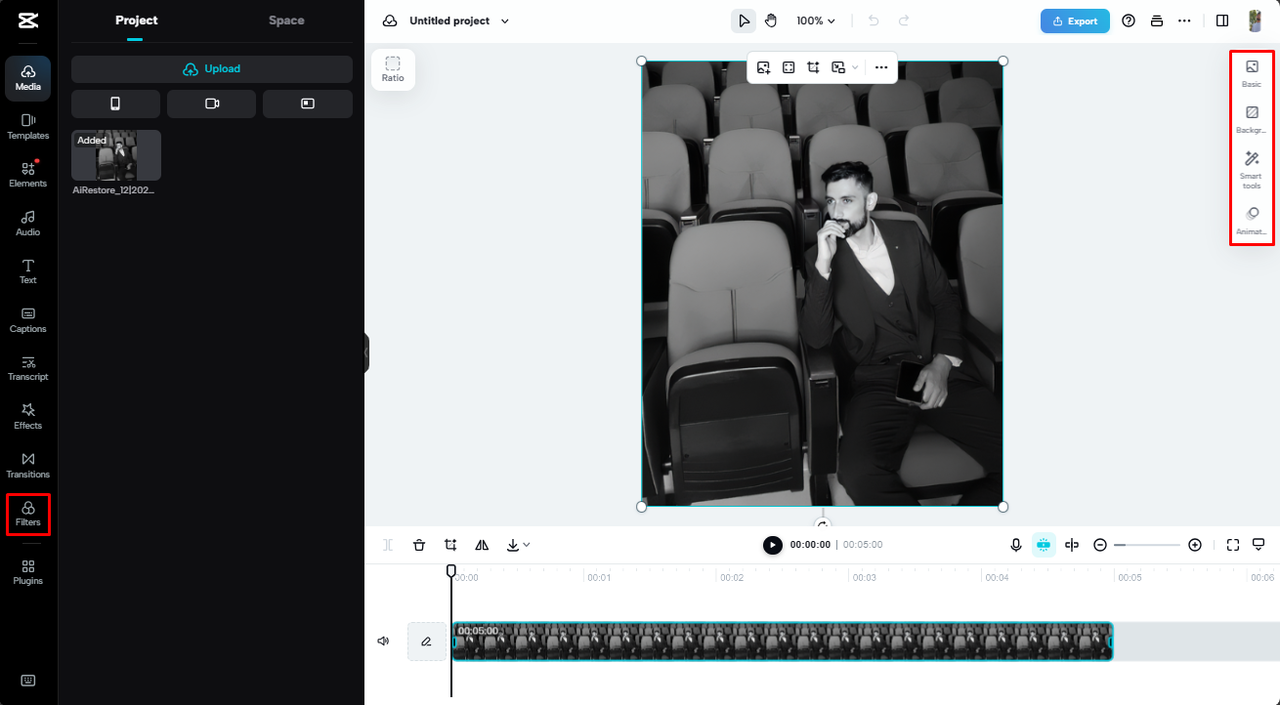Open the user profile avatar
The height and width of the screenshot is (705, 1280).
(1255, 21)
